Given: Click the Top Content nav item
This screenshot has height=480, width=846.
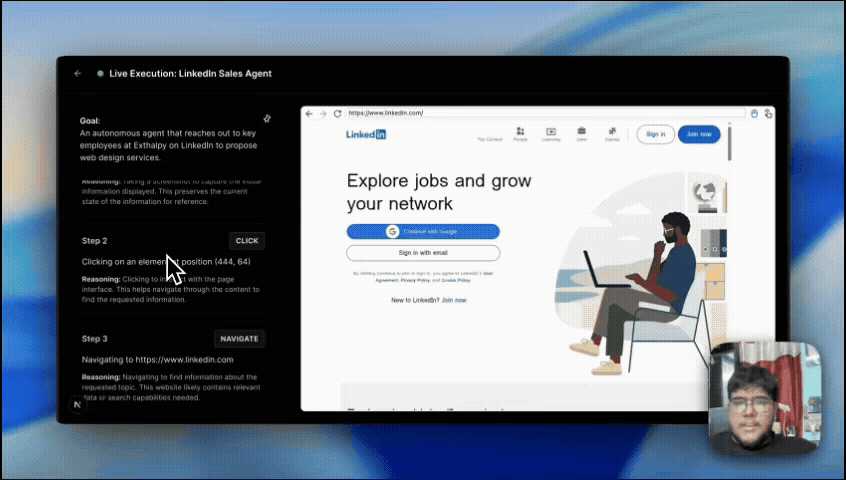Looking at the screenshot, I should click(490, 139).
